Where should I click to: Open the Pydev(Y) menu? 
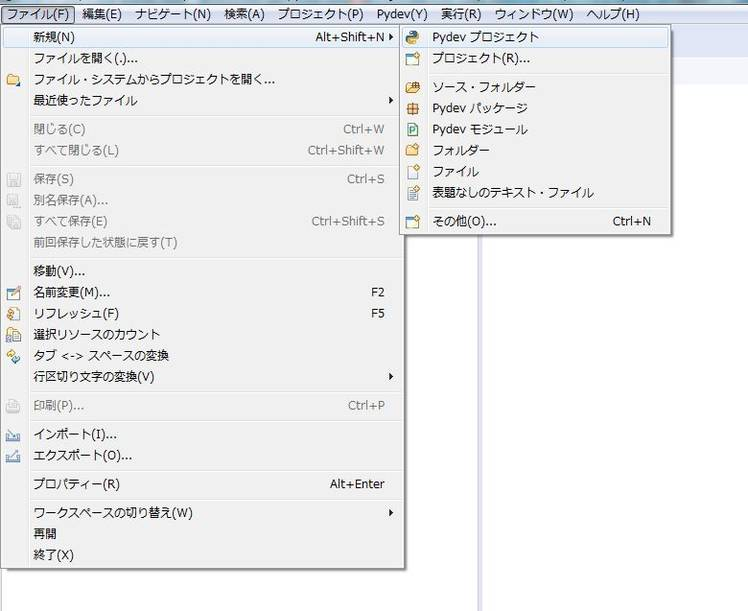click(402, 14)
